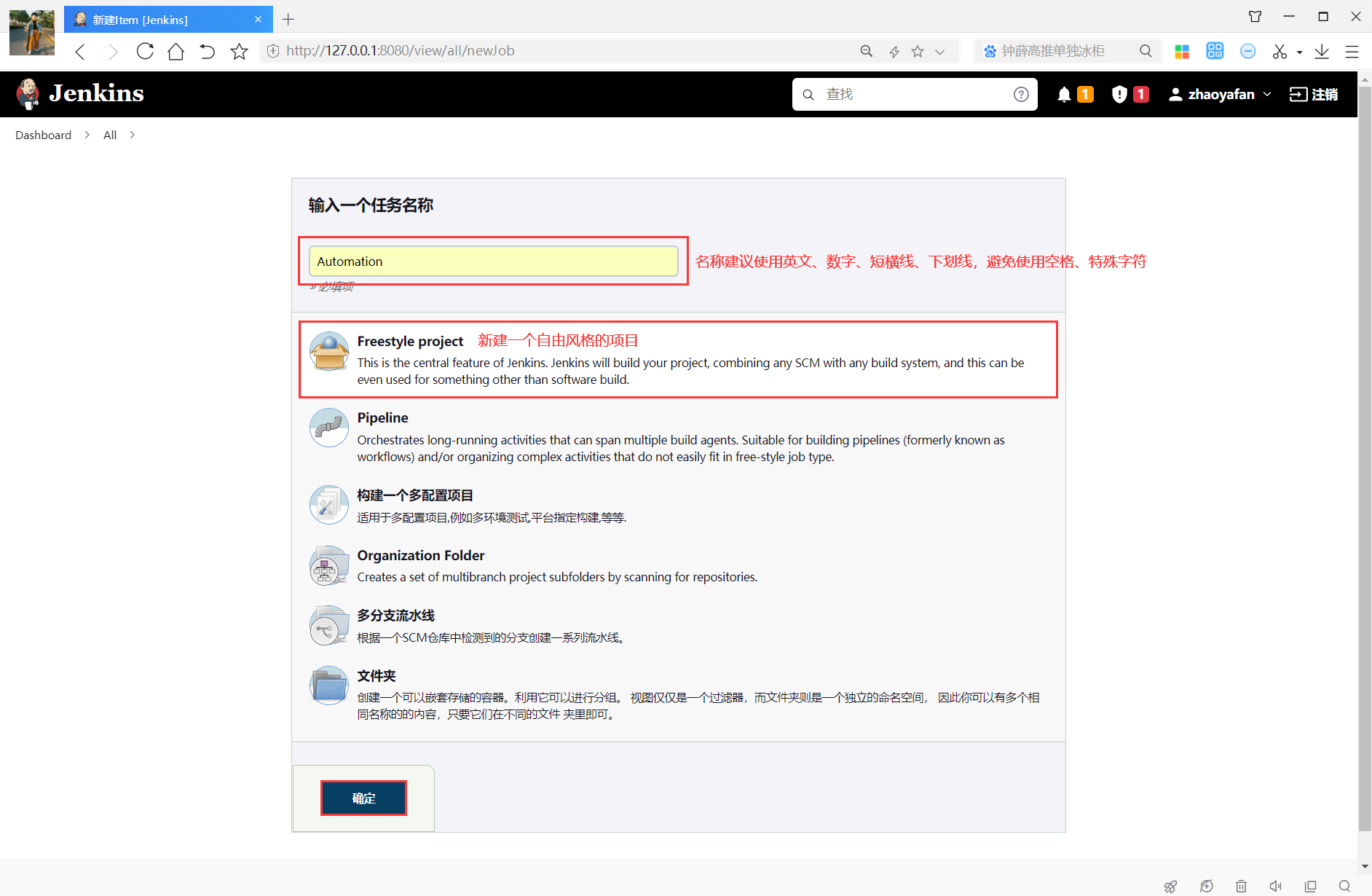Click trash icon in status bar

click(x=1241, y=886)
